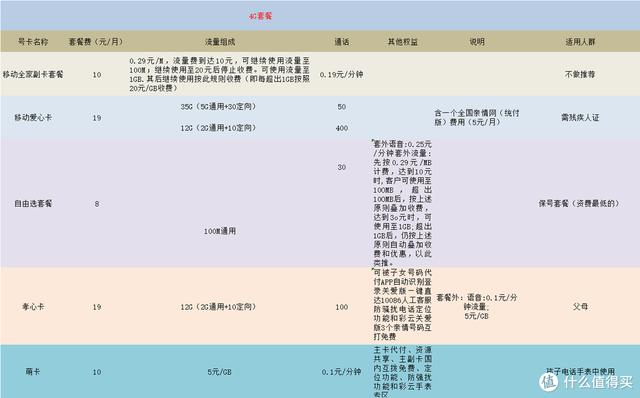
Task: Select the 0.19元/分钟 call rate cell
Action: pos(342,75)
